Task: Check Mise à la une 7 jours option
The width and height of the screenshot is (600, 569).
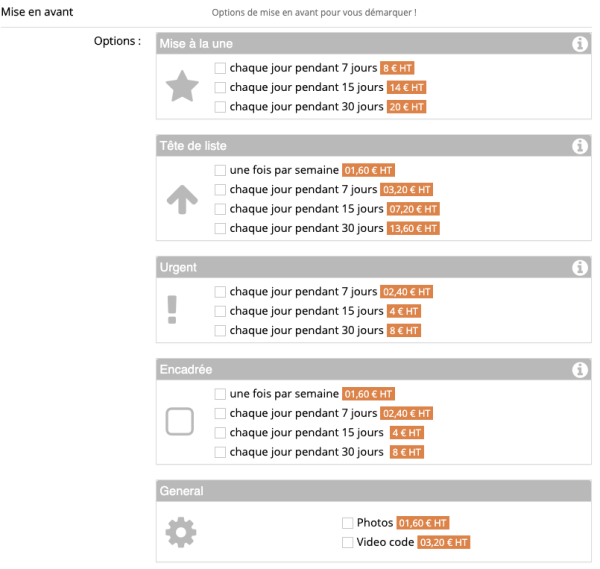Action: click(220, 69)
